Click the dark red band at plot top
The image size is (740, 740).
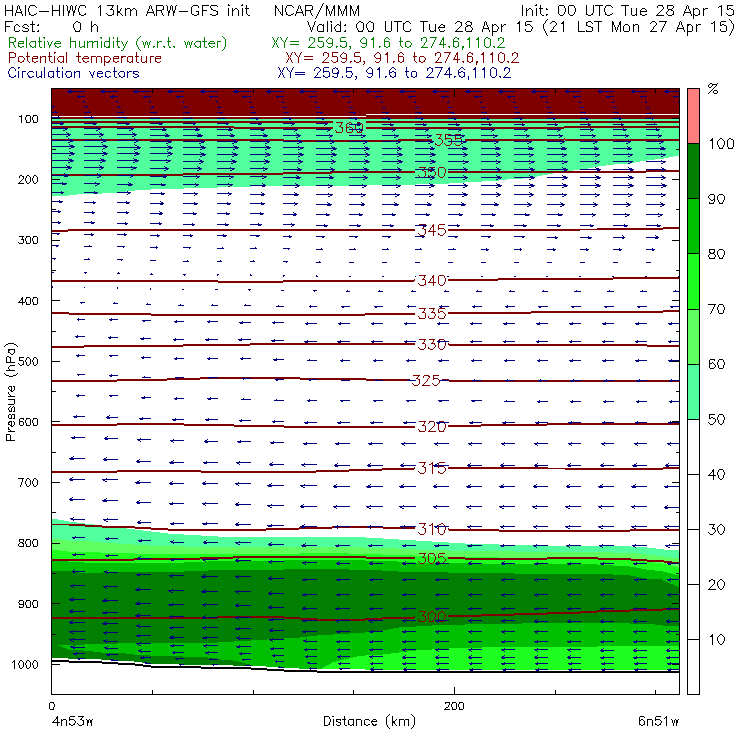click(365, 102)
